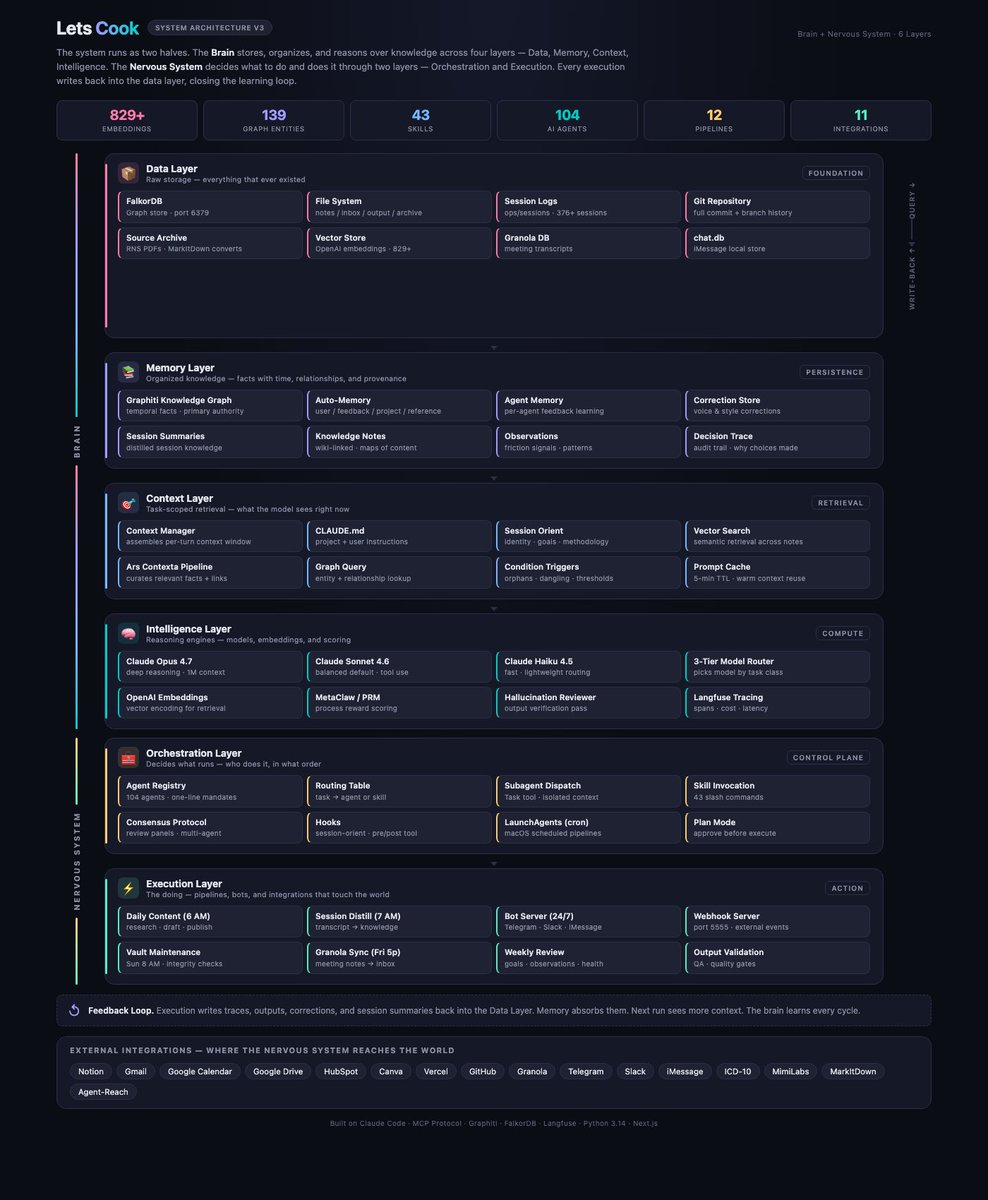This screenshot has width=988, height=1200.
Task: Select the 829+ Embeddings stat card
Action: coord(127,120)
